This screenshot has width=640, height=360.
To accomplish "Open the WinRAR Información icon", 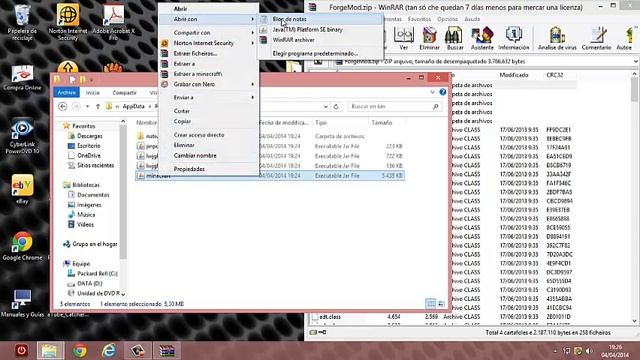I will point(513,38).
